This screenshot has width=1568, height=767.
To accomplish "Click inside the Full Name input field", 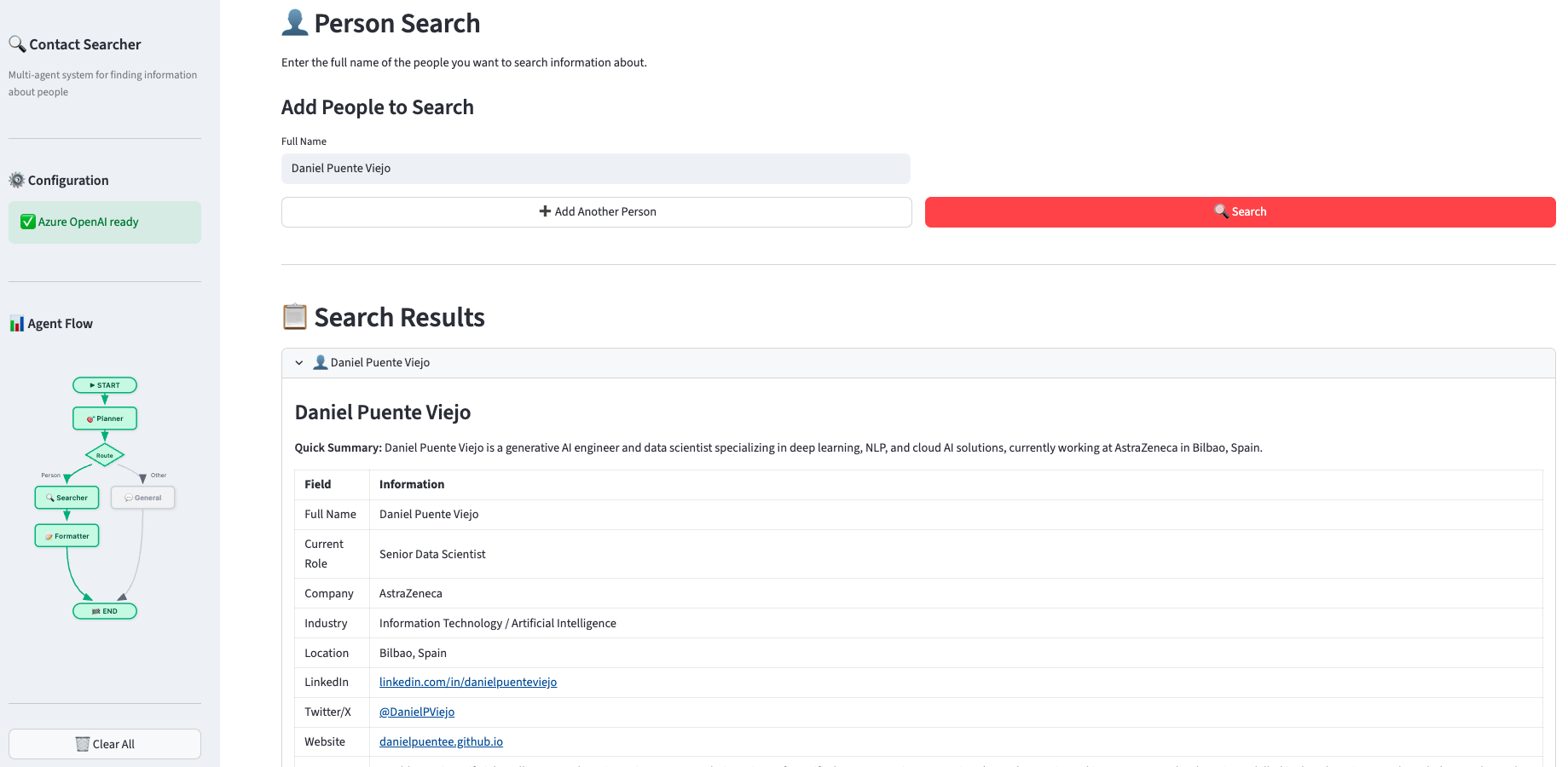I will click(x=596, y=168).
